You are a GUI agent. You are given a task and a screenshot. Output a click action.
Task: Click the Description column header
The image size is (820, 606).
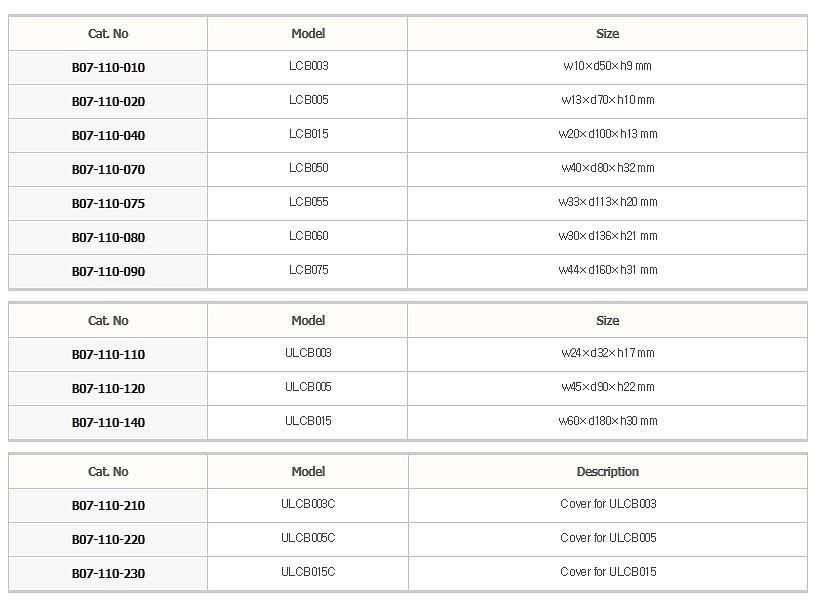coord(607,472)
